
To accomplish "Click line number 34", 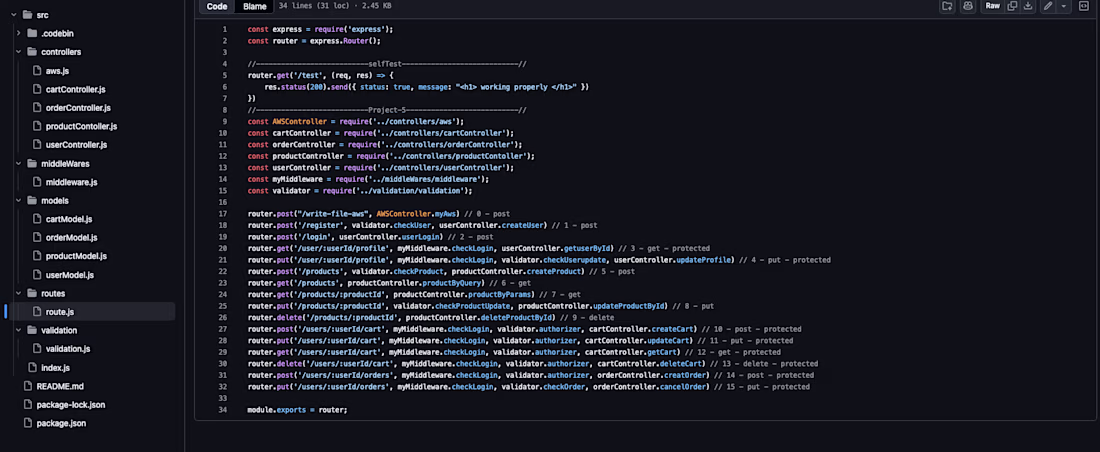I will pos(223,410).
